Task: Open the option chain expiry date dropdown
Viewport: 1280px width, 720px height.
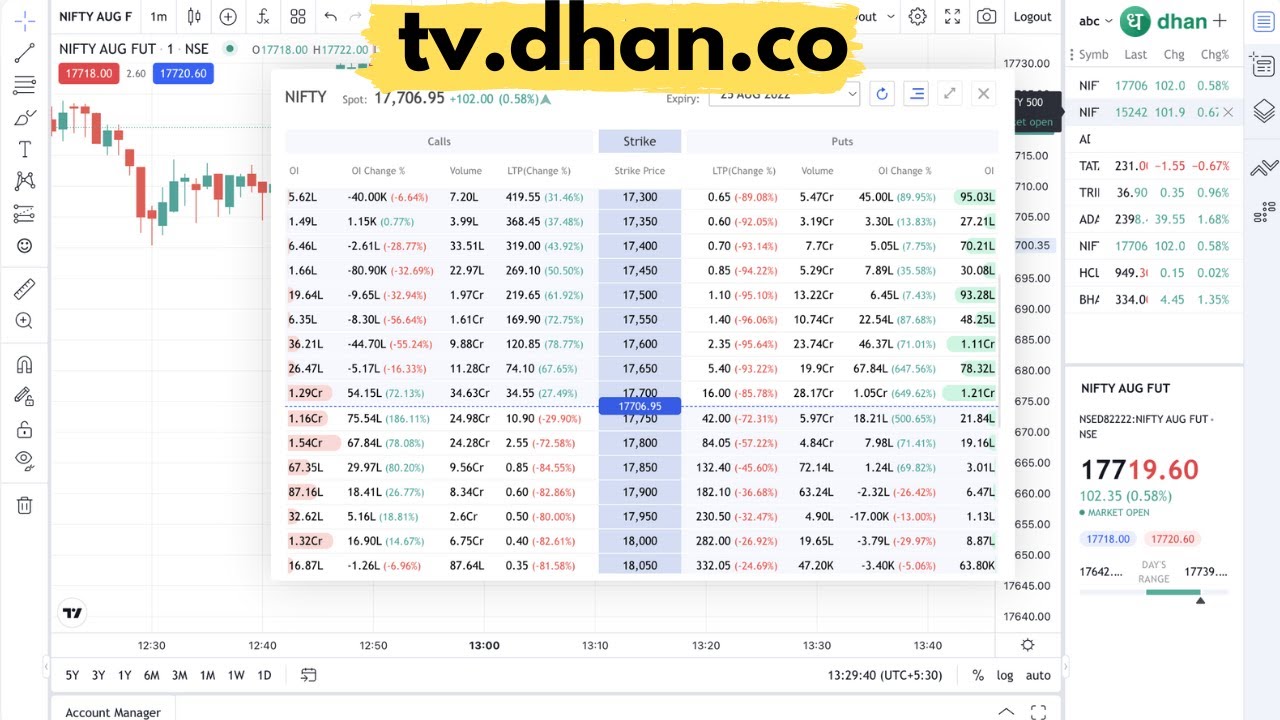Action: point(784,94)
